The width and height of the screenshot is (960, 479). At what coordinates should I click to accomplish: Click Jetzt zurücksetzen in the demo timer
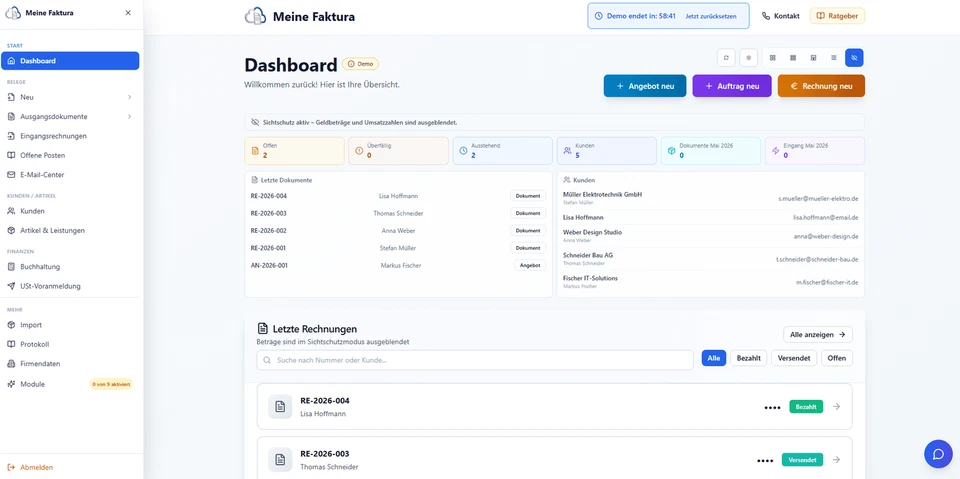[711, 17]
